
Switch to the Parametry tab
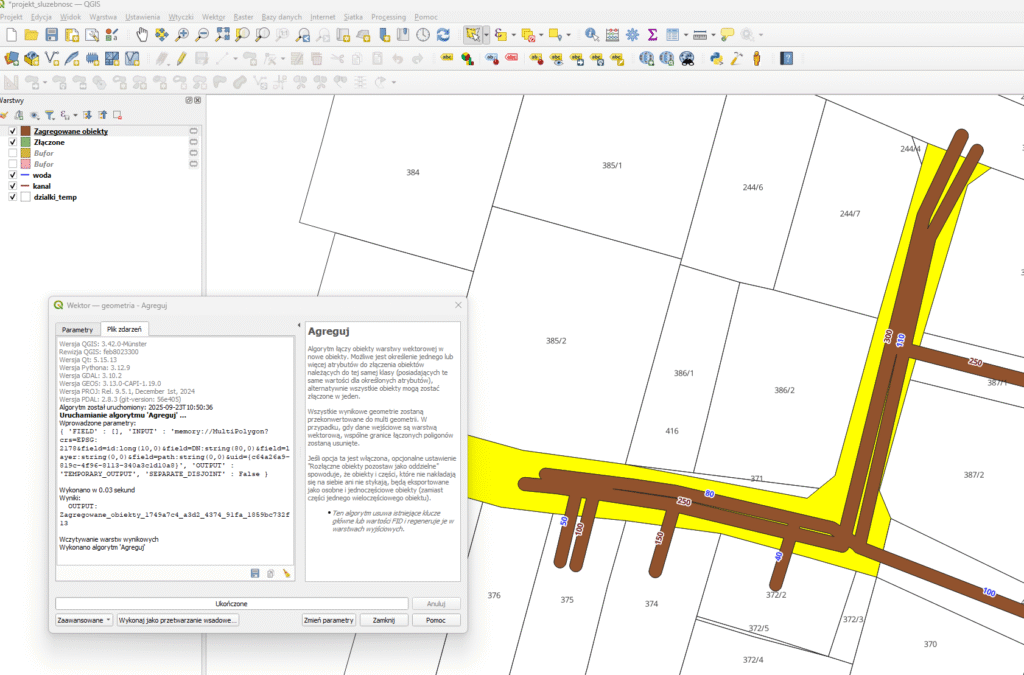tap(77, 329)
